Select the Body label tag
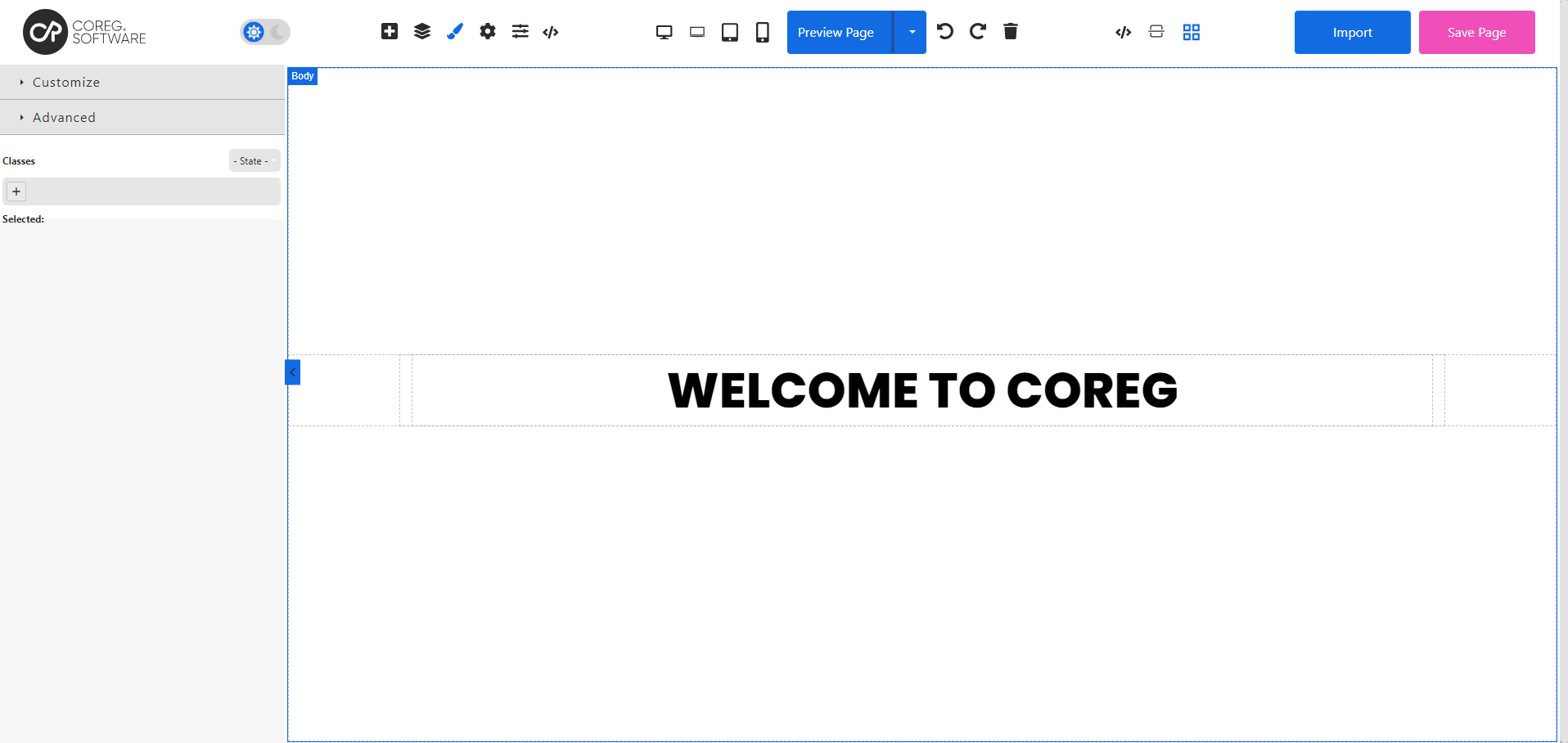Viewport: 1568px width, 743px height. point(303,76)
